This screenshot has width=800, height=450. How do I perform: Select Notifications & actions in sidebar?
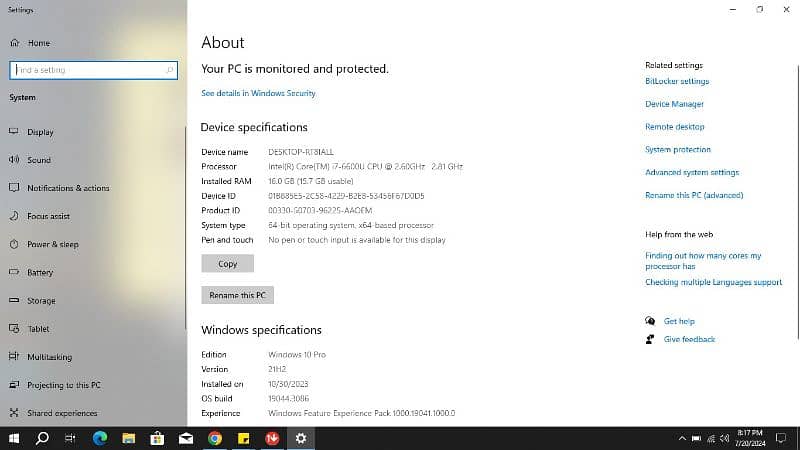(x=68, y=188)
